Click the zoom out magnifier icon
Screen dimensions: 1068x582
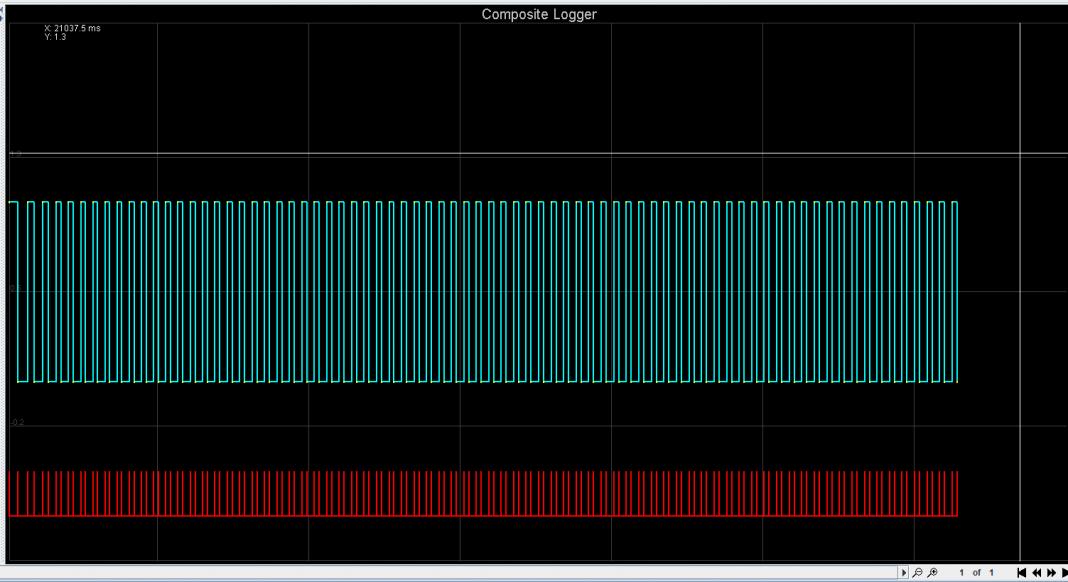pos(918,573)
